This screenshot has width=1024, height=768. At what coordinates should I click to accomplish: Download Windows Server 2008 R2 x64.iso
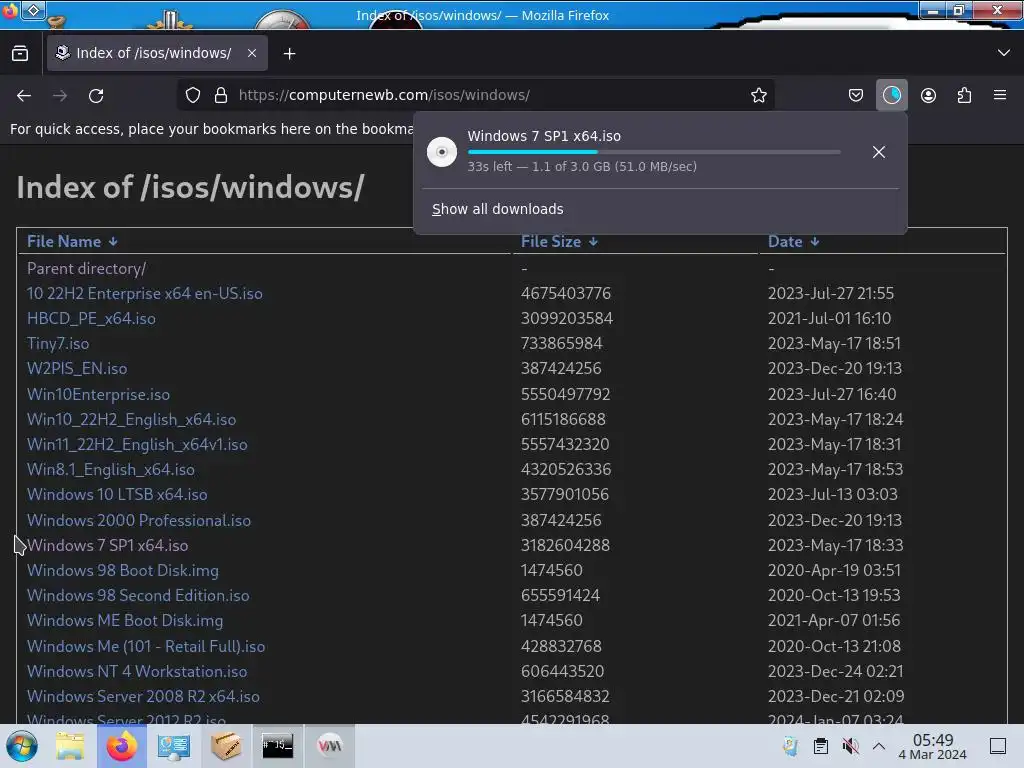point(143,696)
